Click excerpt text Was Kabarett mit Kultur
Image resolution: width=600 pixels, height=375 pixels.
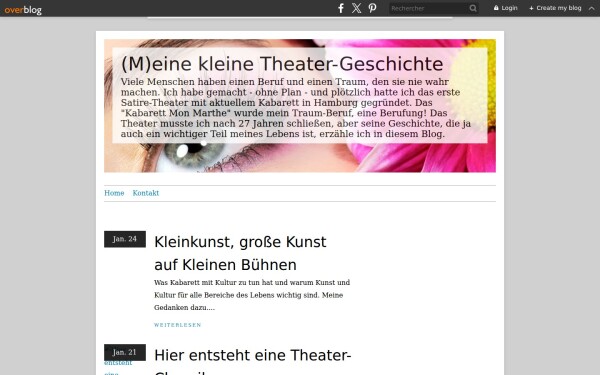252,295
